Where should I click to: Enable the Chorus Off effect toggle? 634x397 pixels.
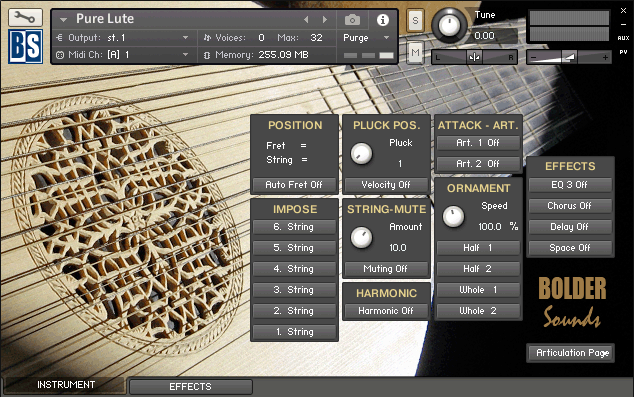click(x=570, y=206)
